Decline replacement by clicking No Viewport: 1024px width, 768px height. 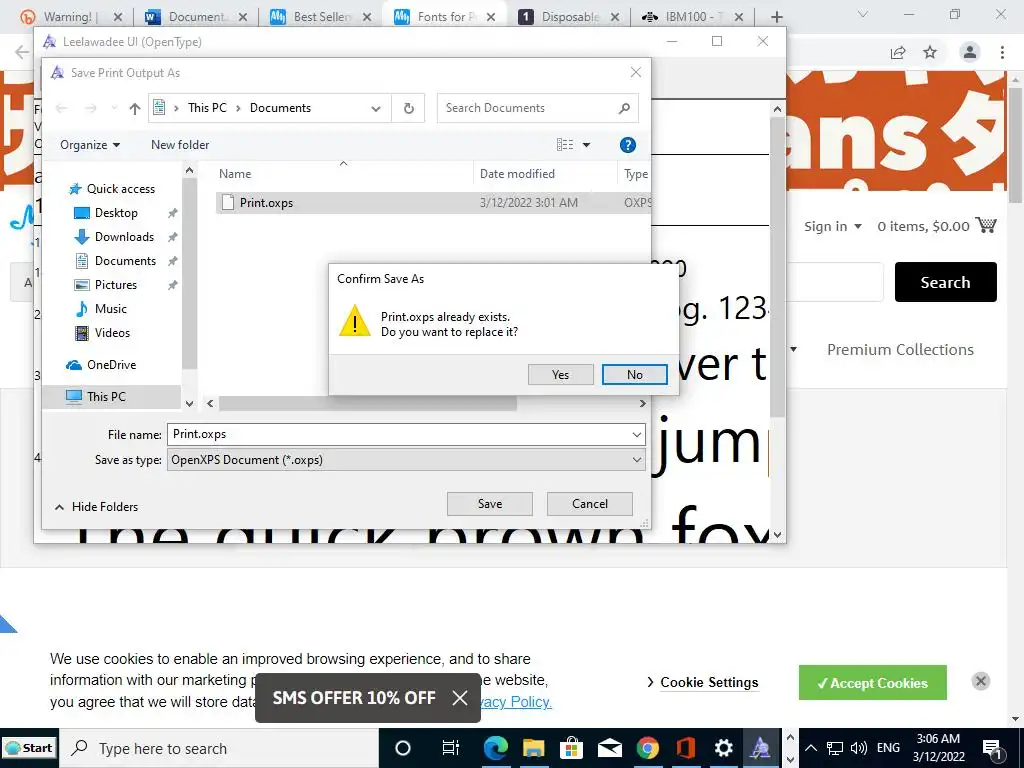point(634,374)
